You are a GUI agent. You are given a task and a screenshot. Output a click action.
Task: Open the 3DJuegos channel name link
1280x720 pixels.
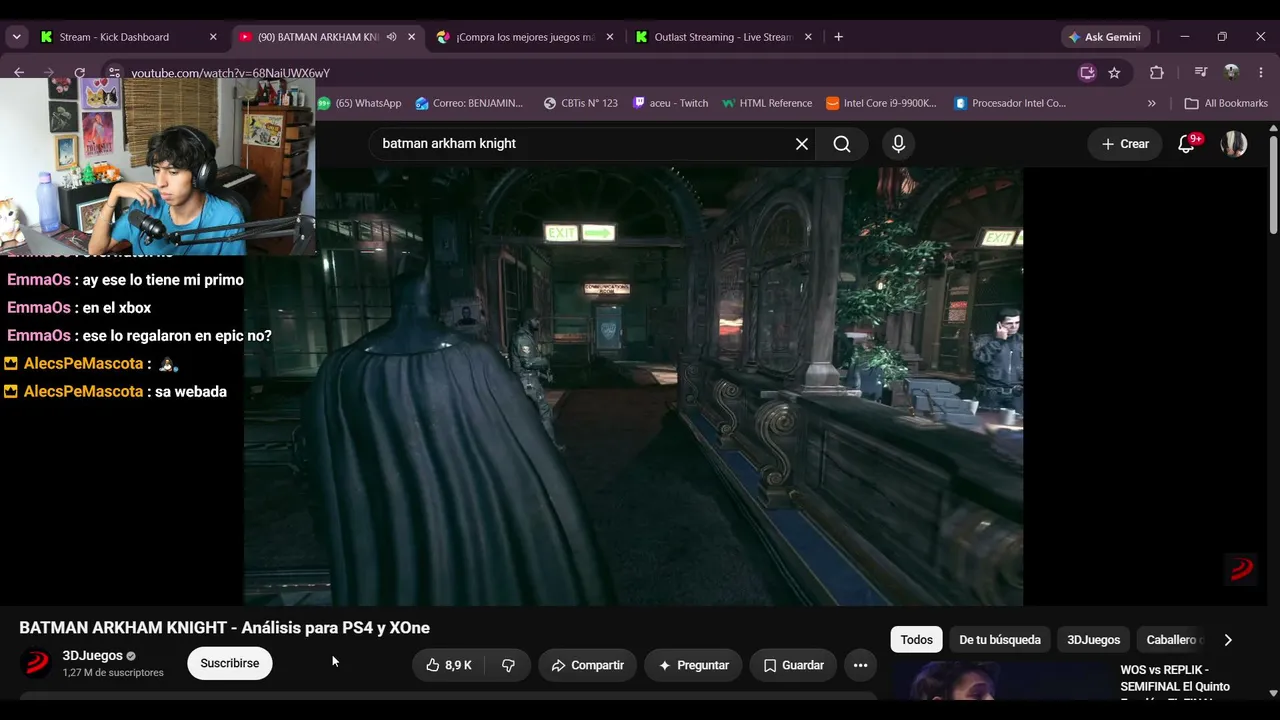(x=93, y=656)
